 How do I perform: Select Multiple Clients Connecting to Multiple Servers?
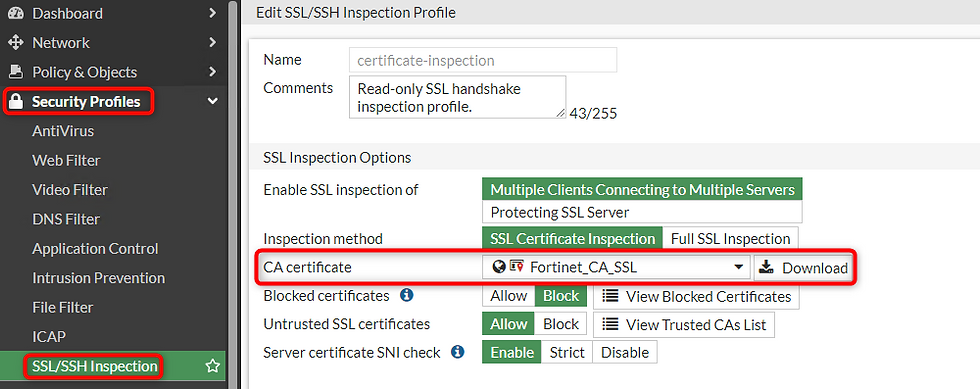[x=642, y=189]
